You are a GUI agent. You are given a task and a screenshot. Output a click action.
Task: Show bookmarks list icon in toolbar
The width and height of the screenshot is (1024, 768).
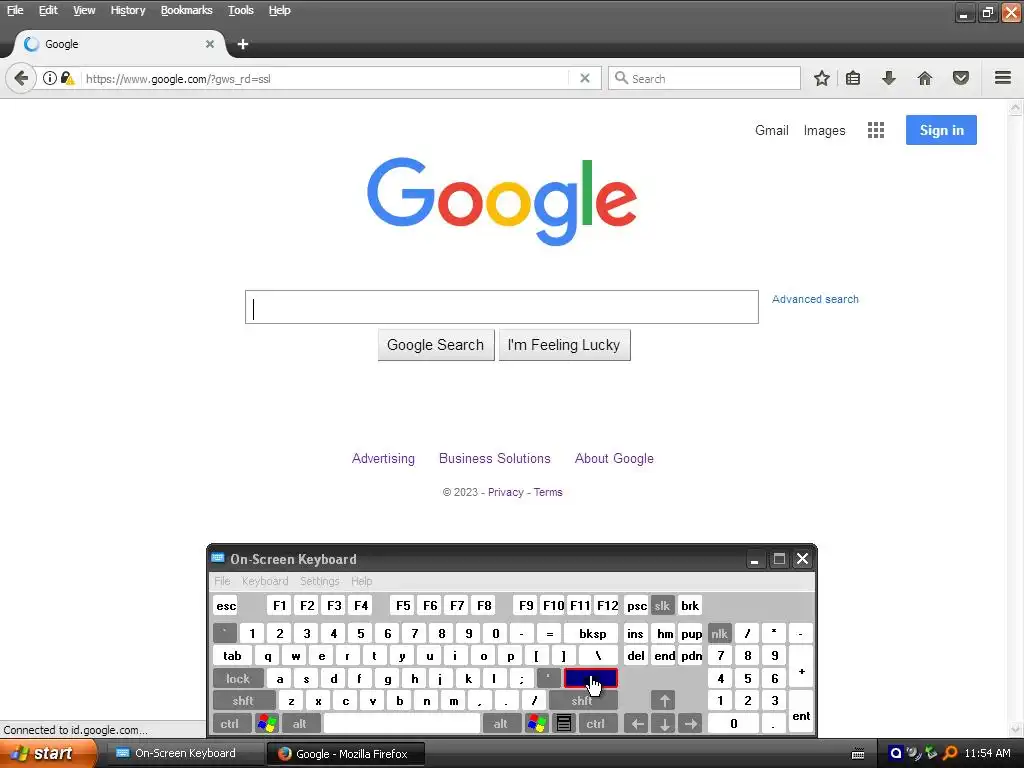tap(853, 78)
